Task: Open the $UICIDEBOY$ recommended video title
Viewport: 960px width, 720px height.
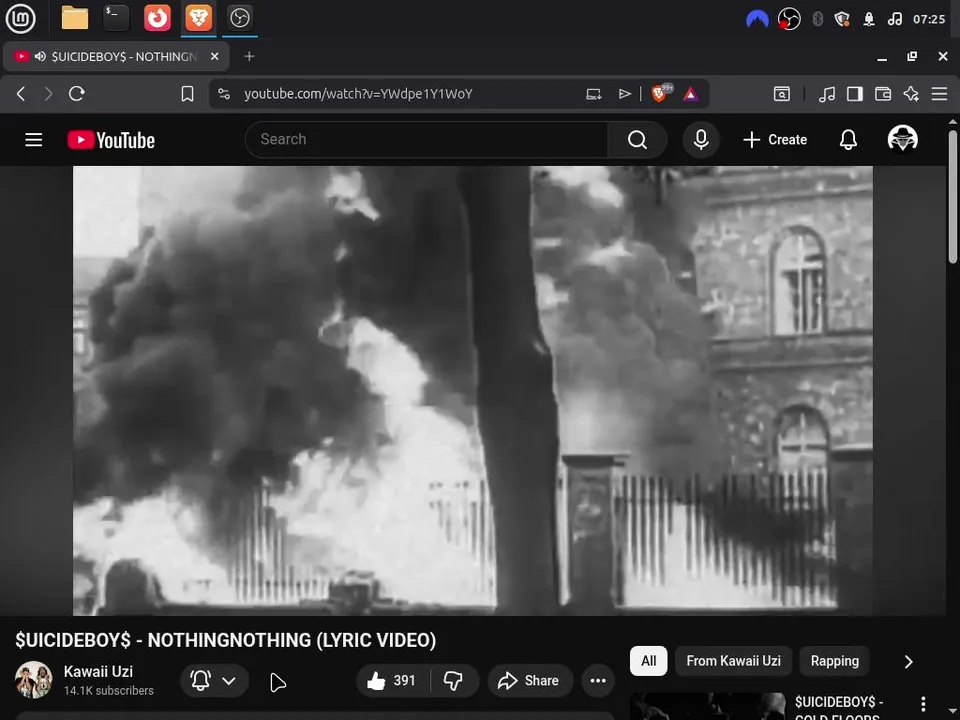Action: (839, 708)
